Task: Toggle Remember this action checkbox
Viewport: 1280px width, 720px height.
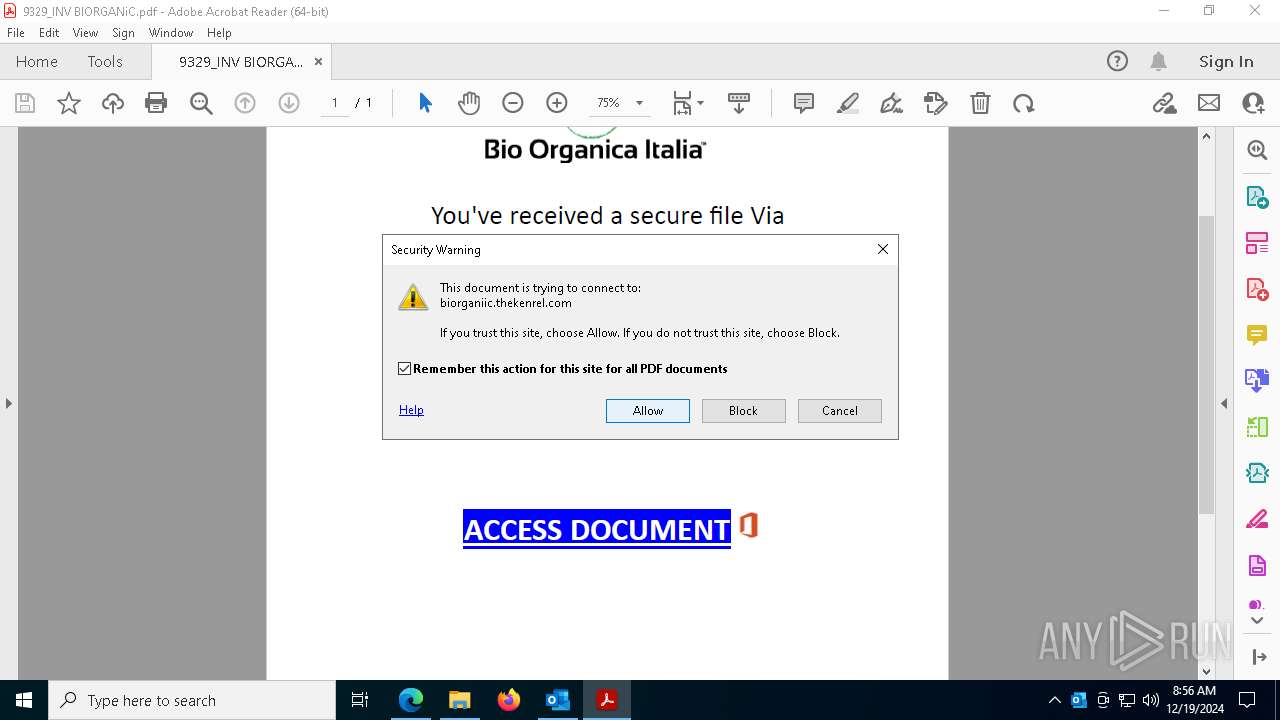Action: click(405, 369)
